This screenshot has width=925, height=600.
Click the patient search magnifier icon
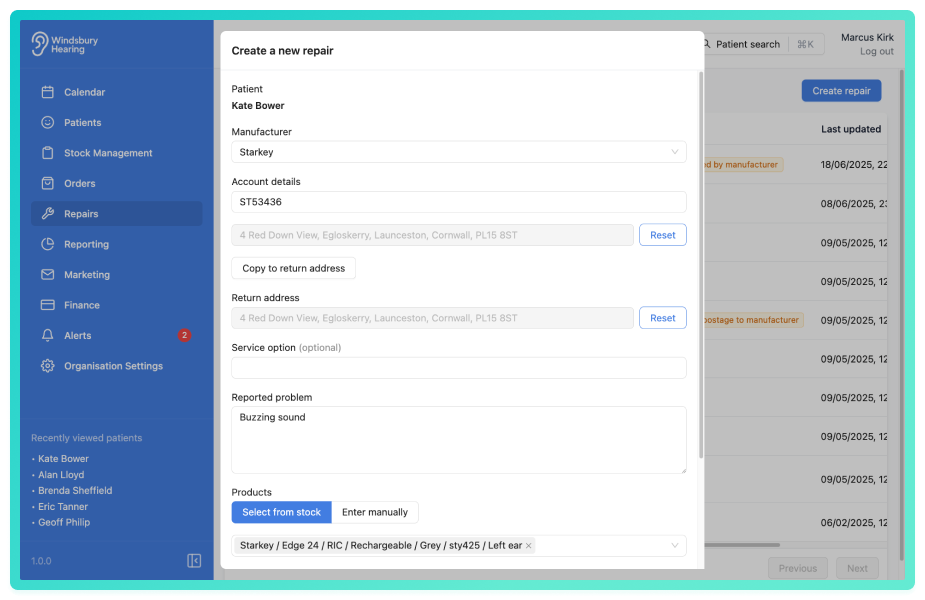[x=706, y=44]
